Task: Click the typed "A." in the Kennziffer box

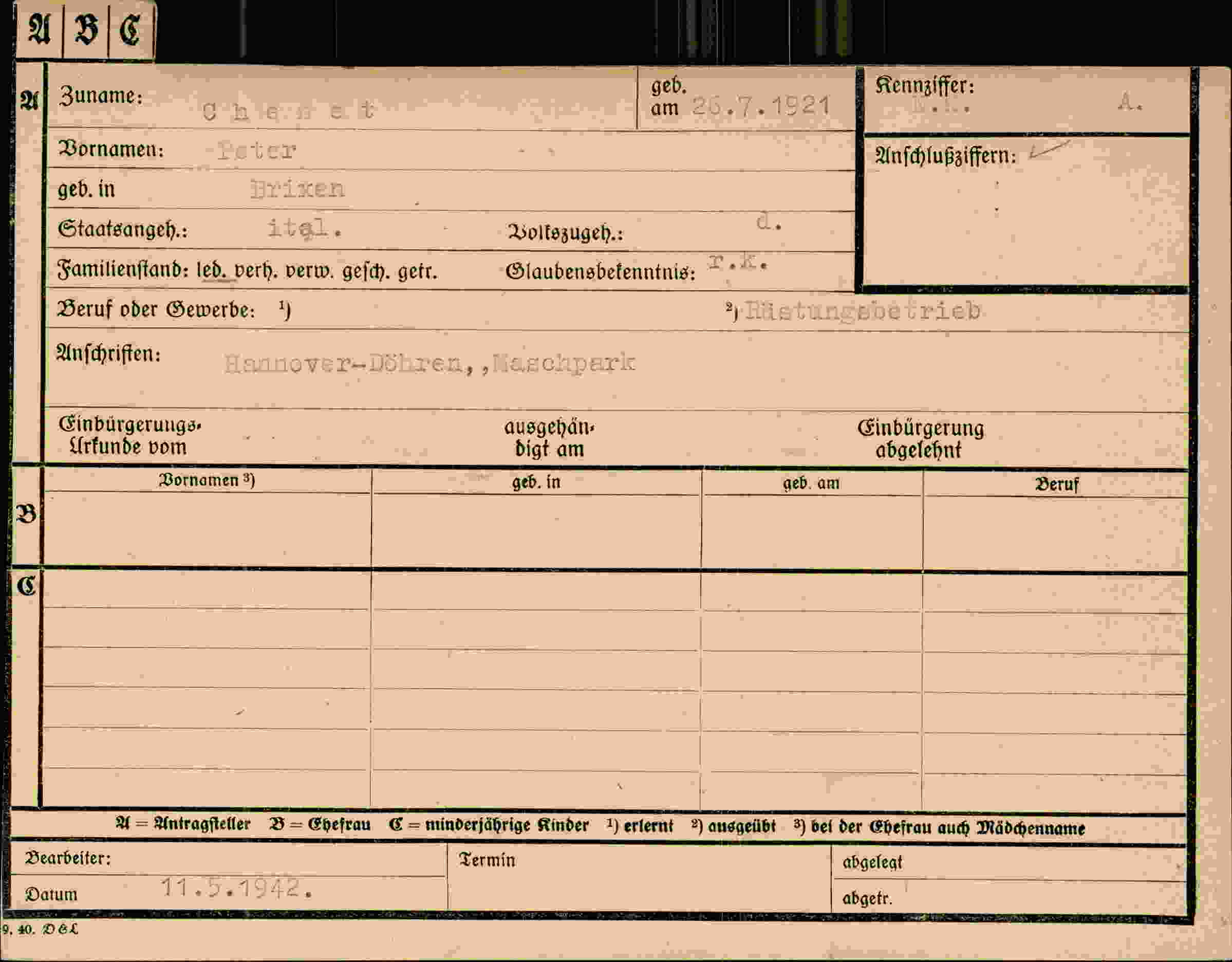Action: click(1130, 102)
